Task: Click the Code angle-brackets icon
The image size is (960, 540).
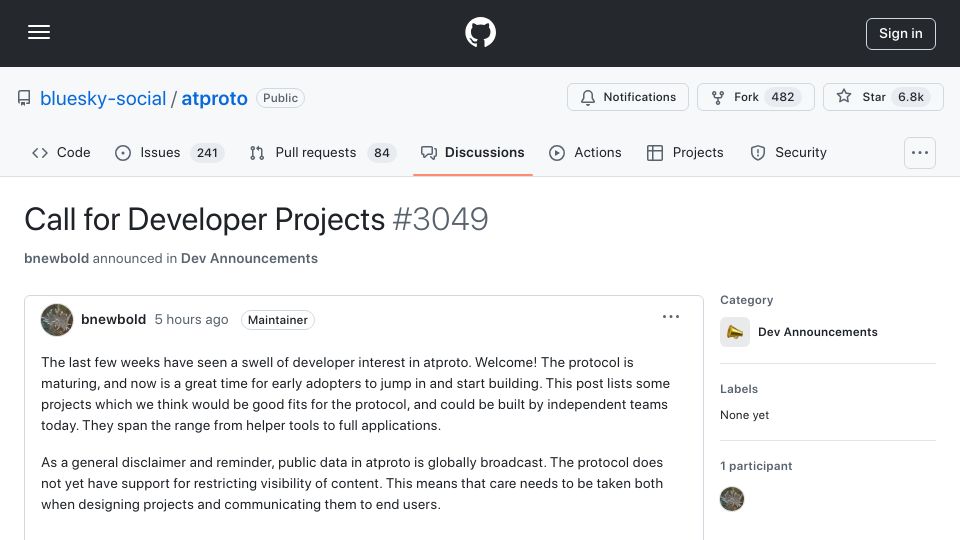Action: click(40, 152)
